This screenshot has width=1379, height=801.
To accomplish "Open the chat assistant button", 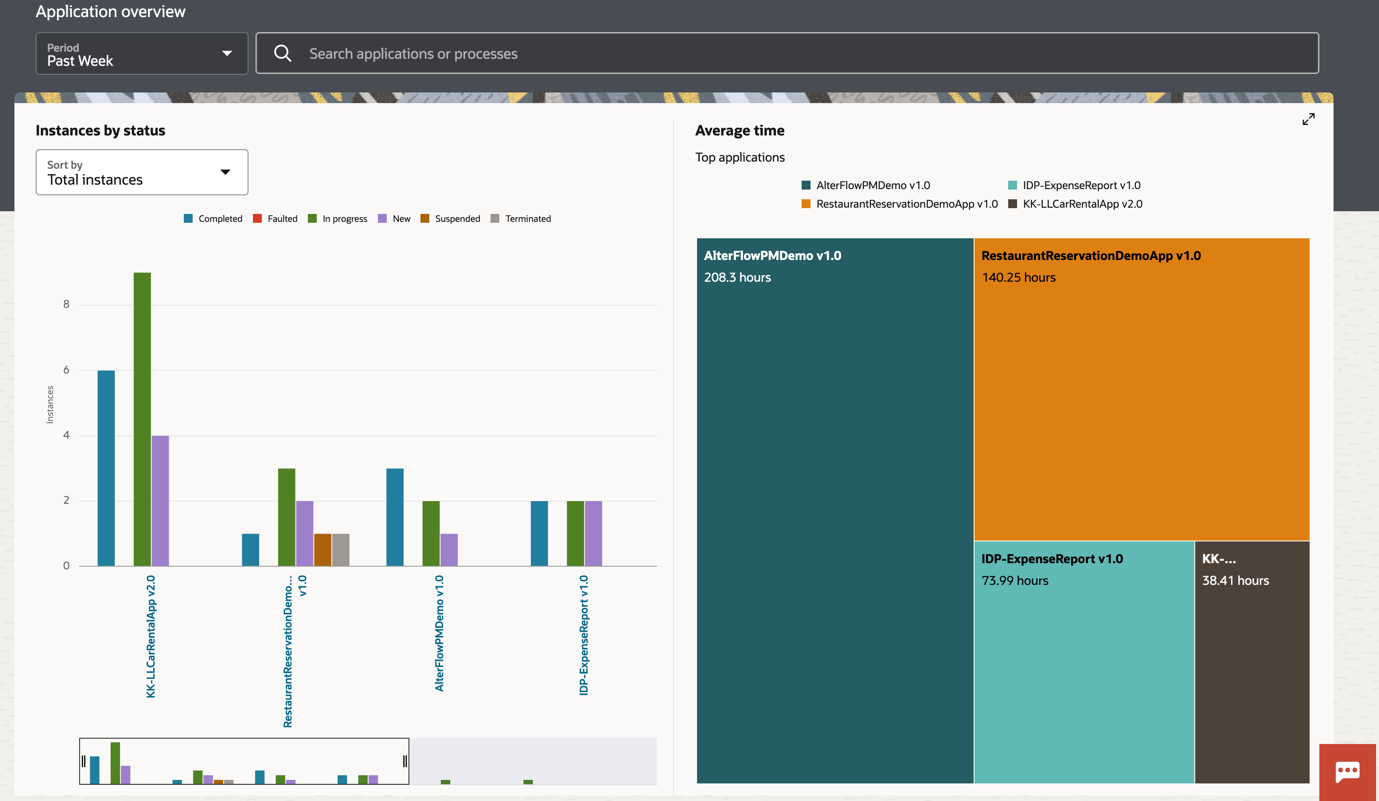I will pos(1347,771).
